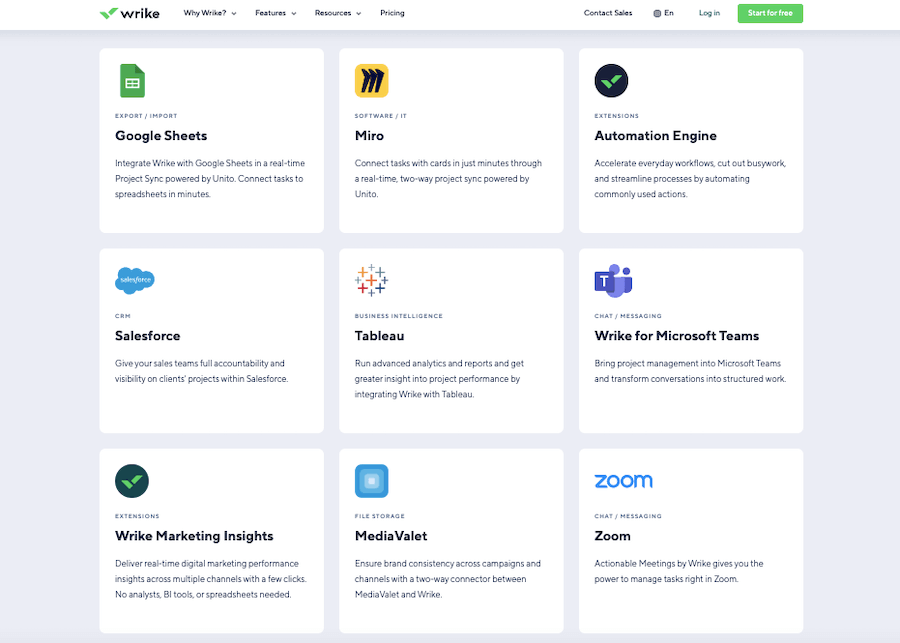
Task: Click the Salesforce cloud logo
Action: pyautogui.click(x=135, y=281)
